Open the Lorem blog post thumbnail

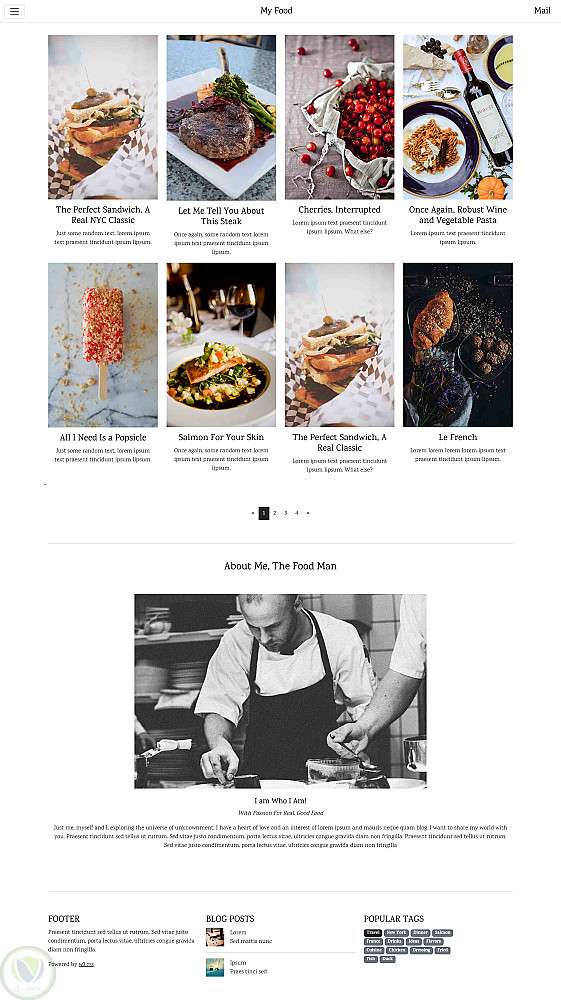[215, 937]
